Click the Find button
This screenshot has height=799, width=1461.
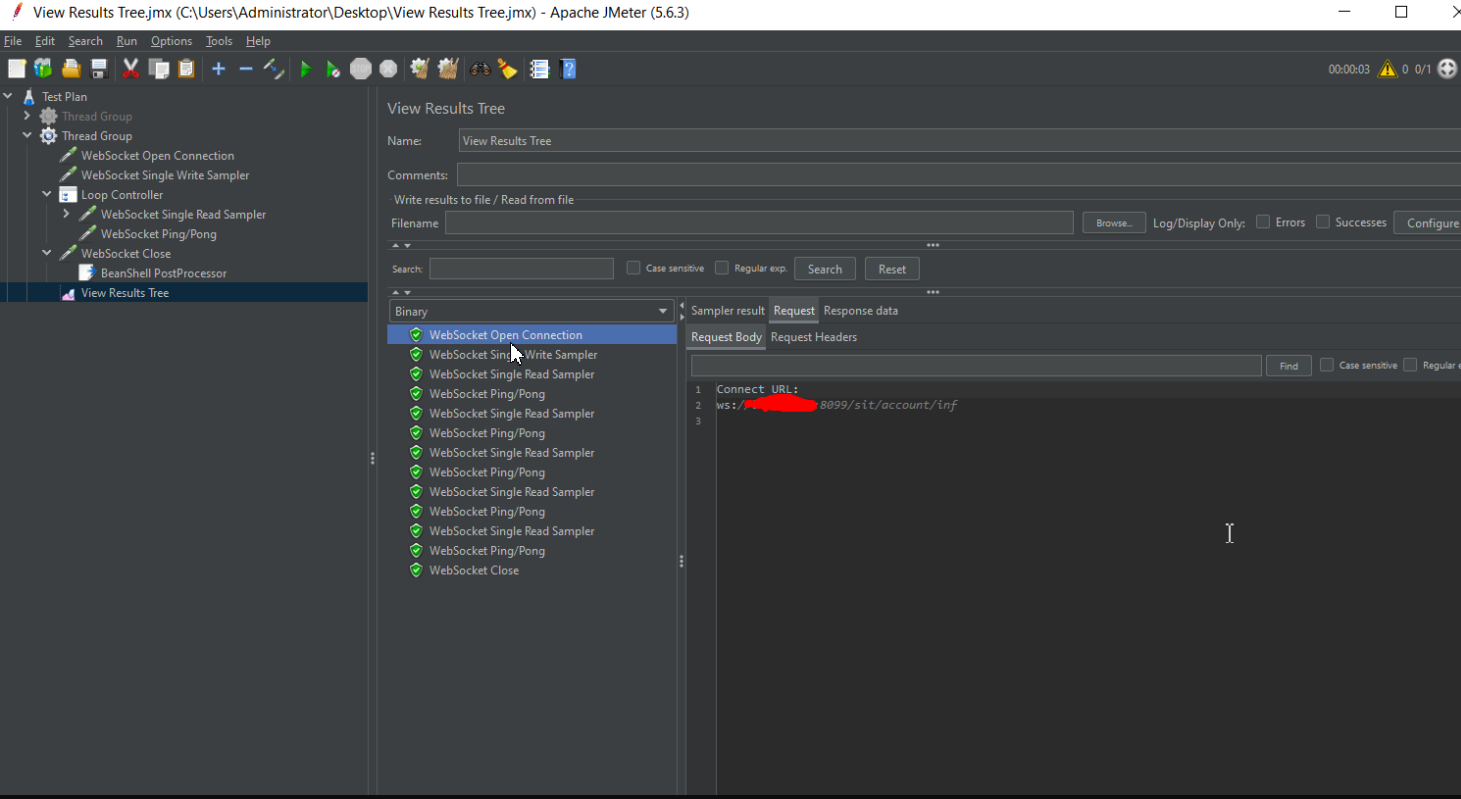point(1289,366)
